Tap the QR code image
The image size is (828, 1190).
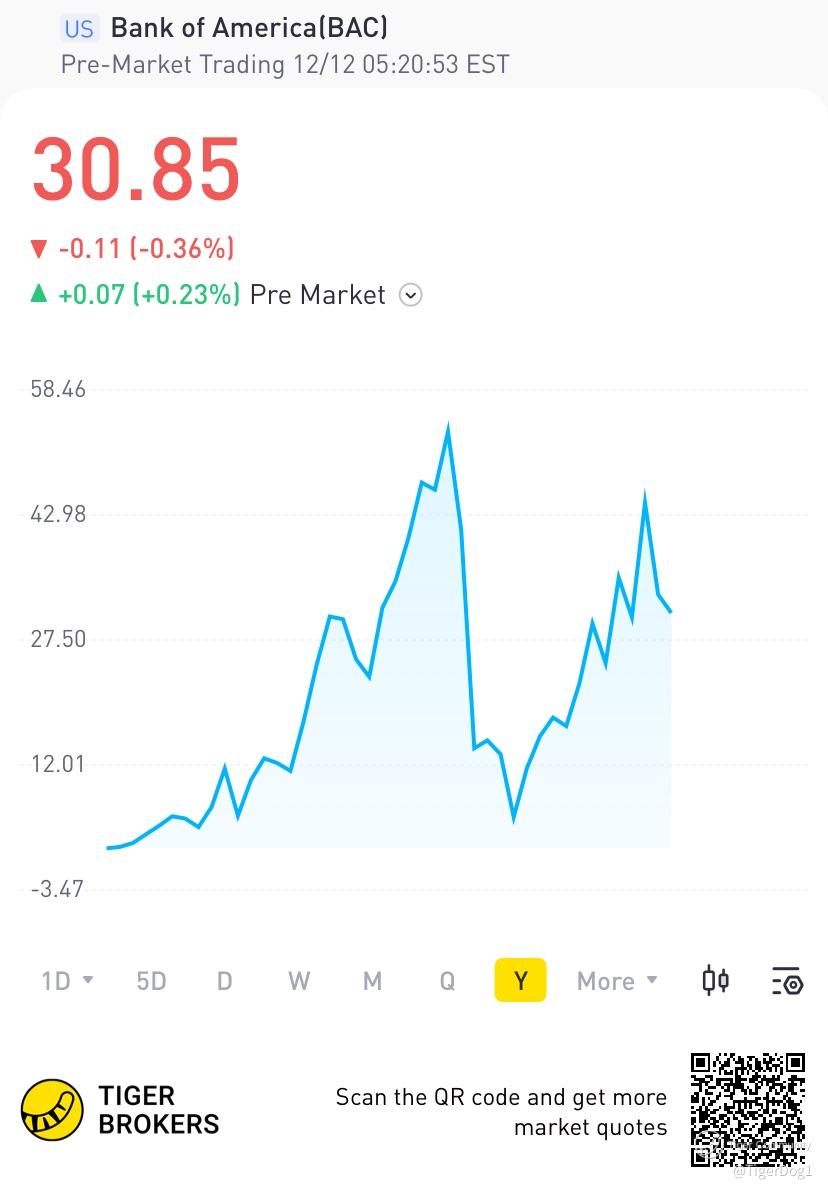point(747,1109)
